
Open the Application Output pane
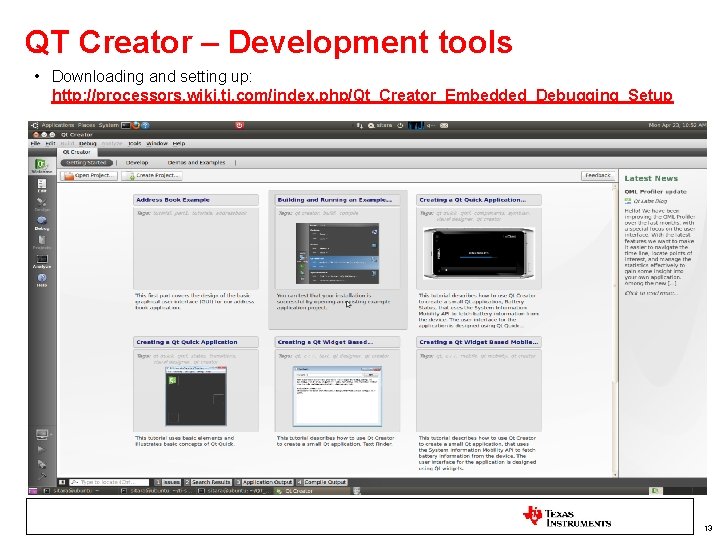coord(264,482)
